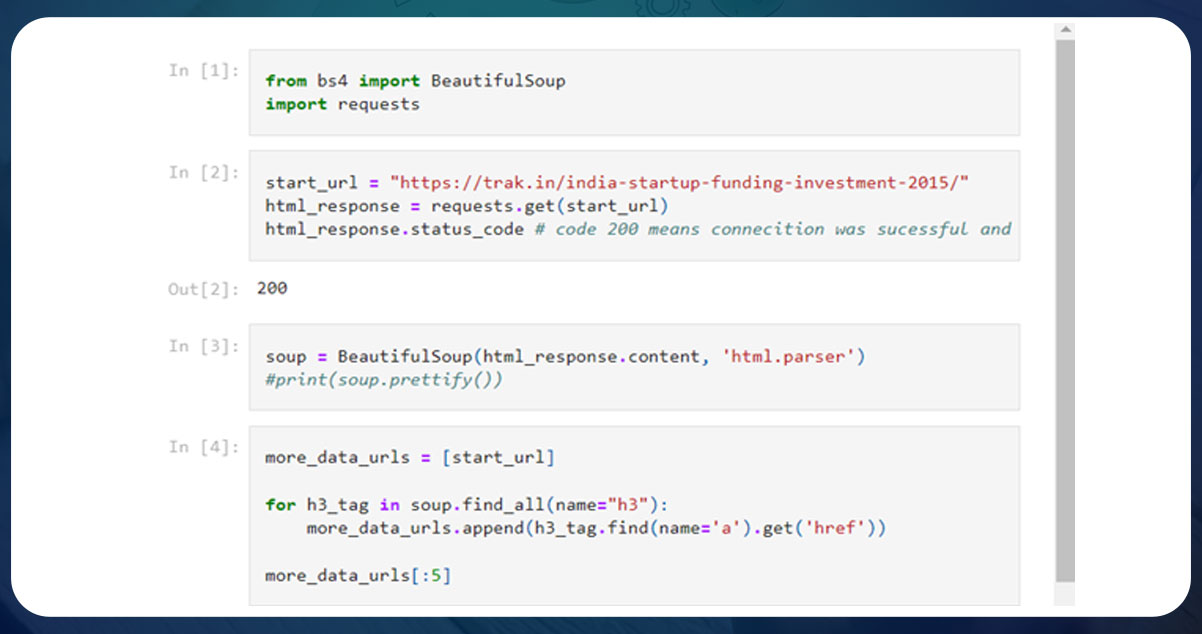Screen dimensions: 1202x634
Task: Click the more_data_urls.append line
Action: [x=590, y=528]
